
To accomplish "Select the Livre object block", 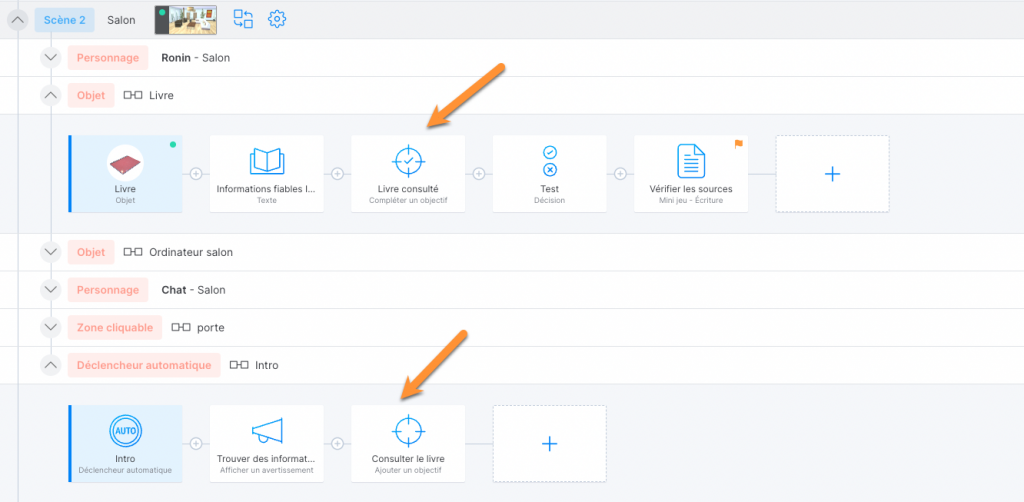I will (x=125, y=174).
